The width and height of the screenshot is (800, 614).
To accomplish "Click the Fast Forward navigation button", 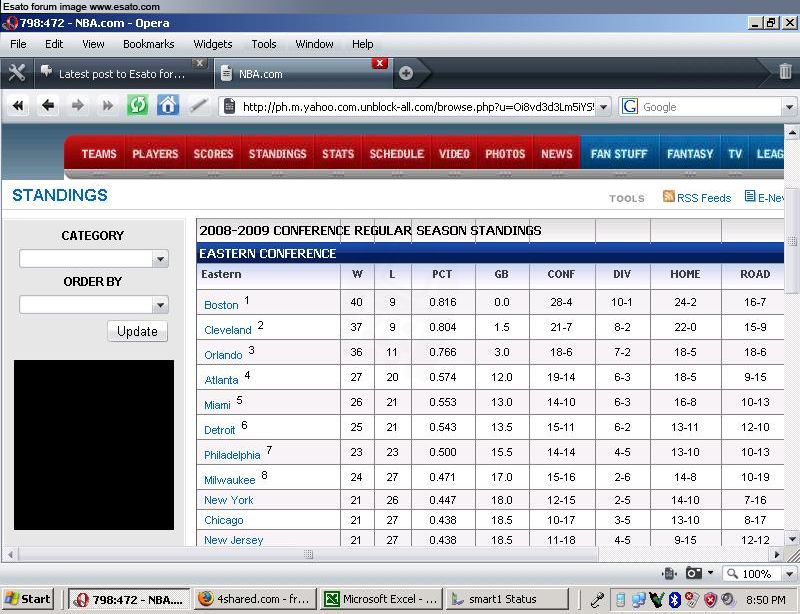I will [x=108, y=106].
